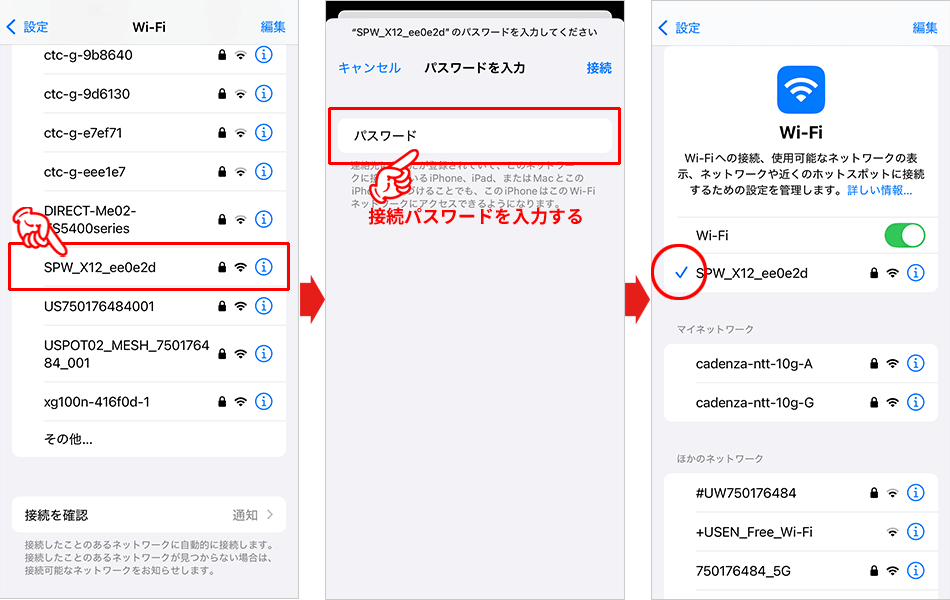
Task: View #UW750176484 network details via info icon
Action: click(916, 492)
